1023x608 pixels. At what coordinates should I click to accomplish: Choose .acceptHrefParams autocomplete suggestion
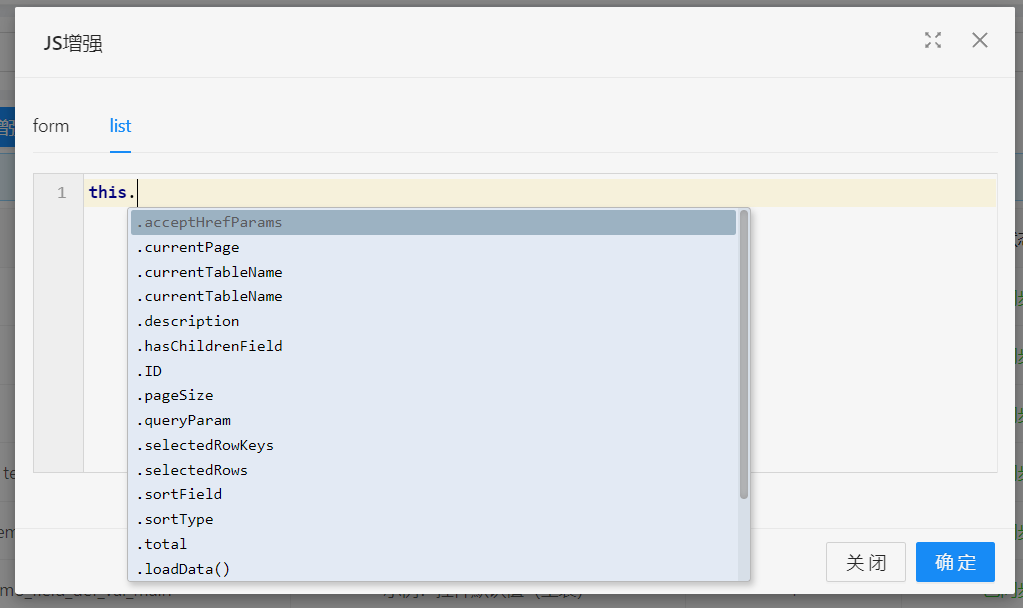click(433, 222)
